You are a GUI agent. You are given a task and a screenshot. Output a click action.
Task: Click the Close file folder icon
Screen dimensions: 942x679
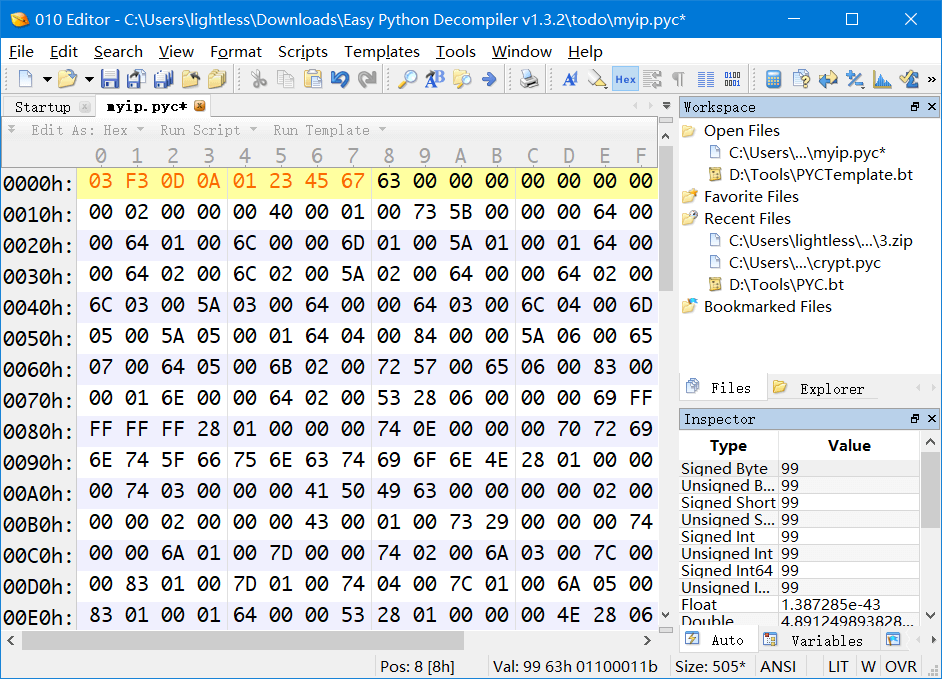pyautogui.click(x=190, y=79)
